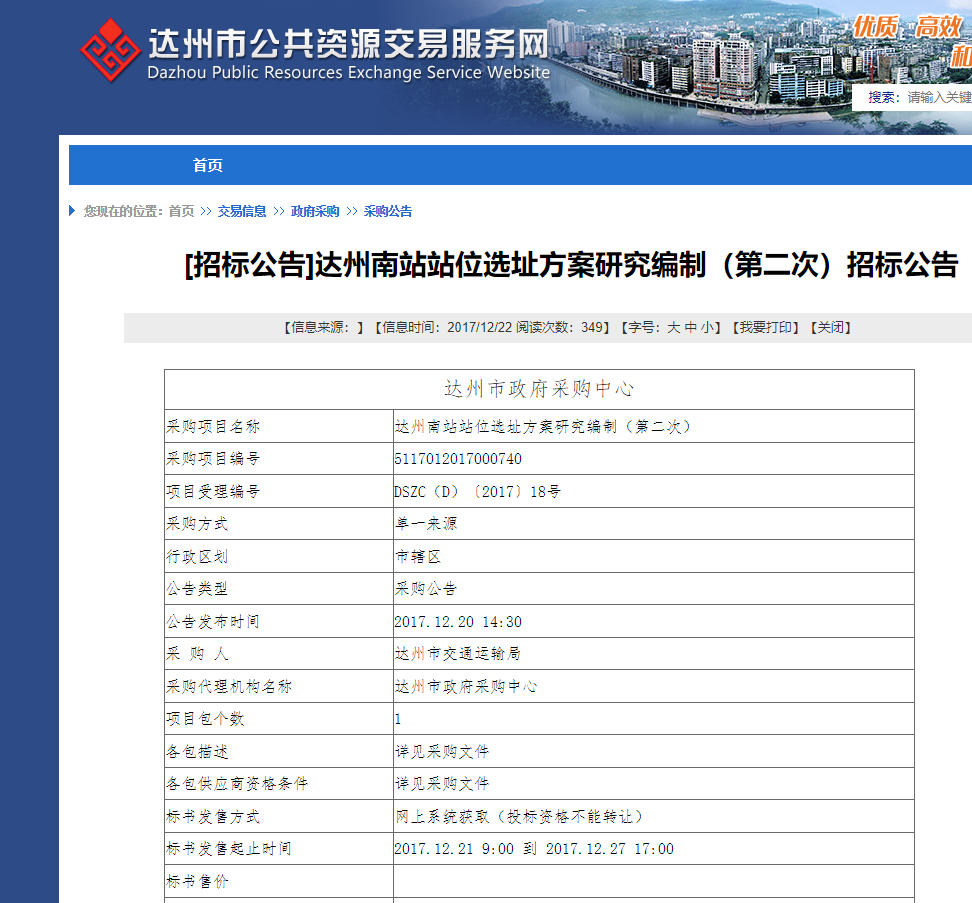
Task: Open the 首页 navigation menu item
Action: point(208,165)
